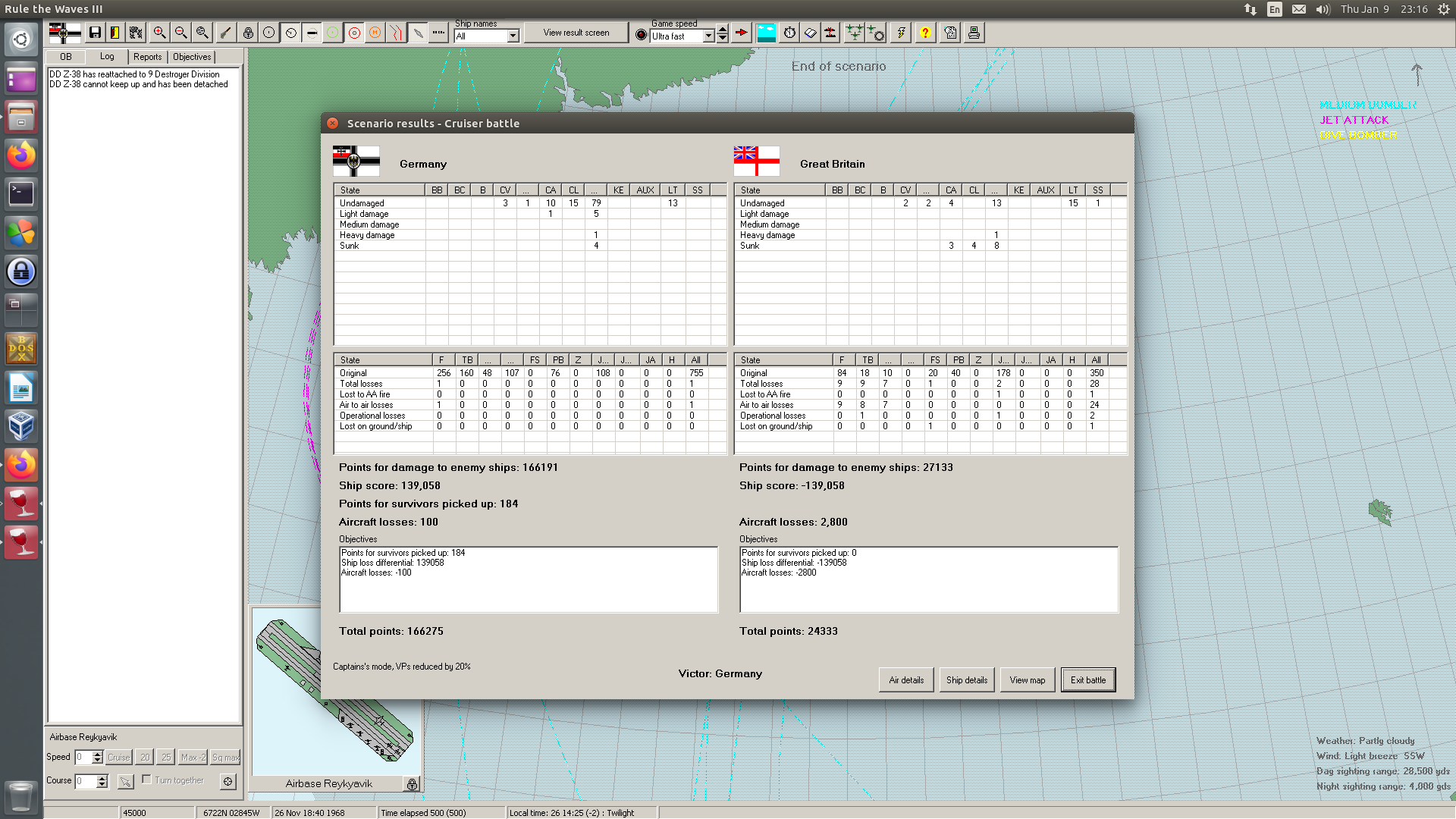
Task: Click the Sq max speed button
Action: [226, 757]
